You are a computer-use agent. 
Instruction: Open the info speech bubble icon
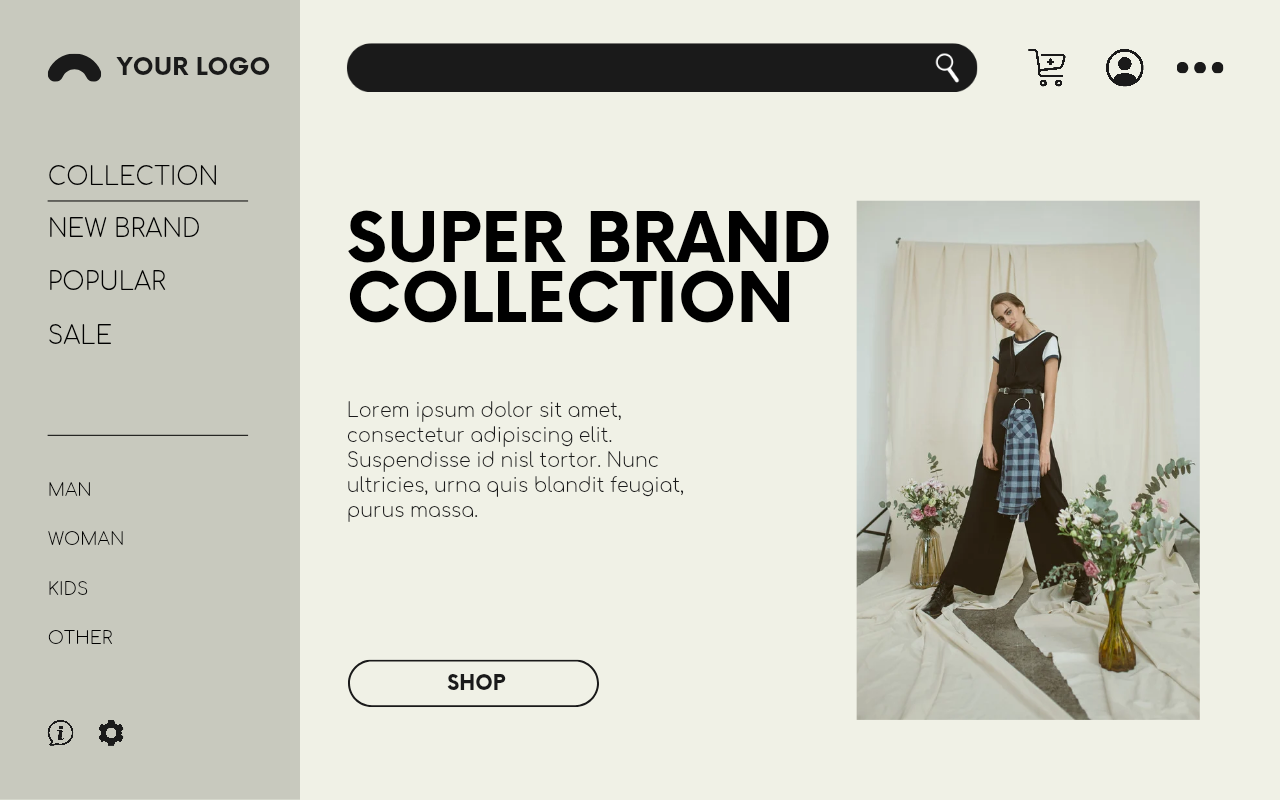coord(60,733)
